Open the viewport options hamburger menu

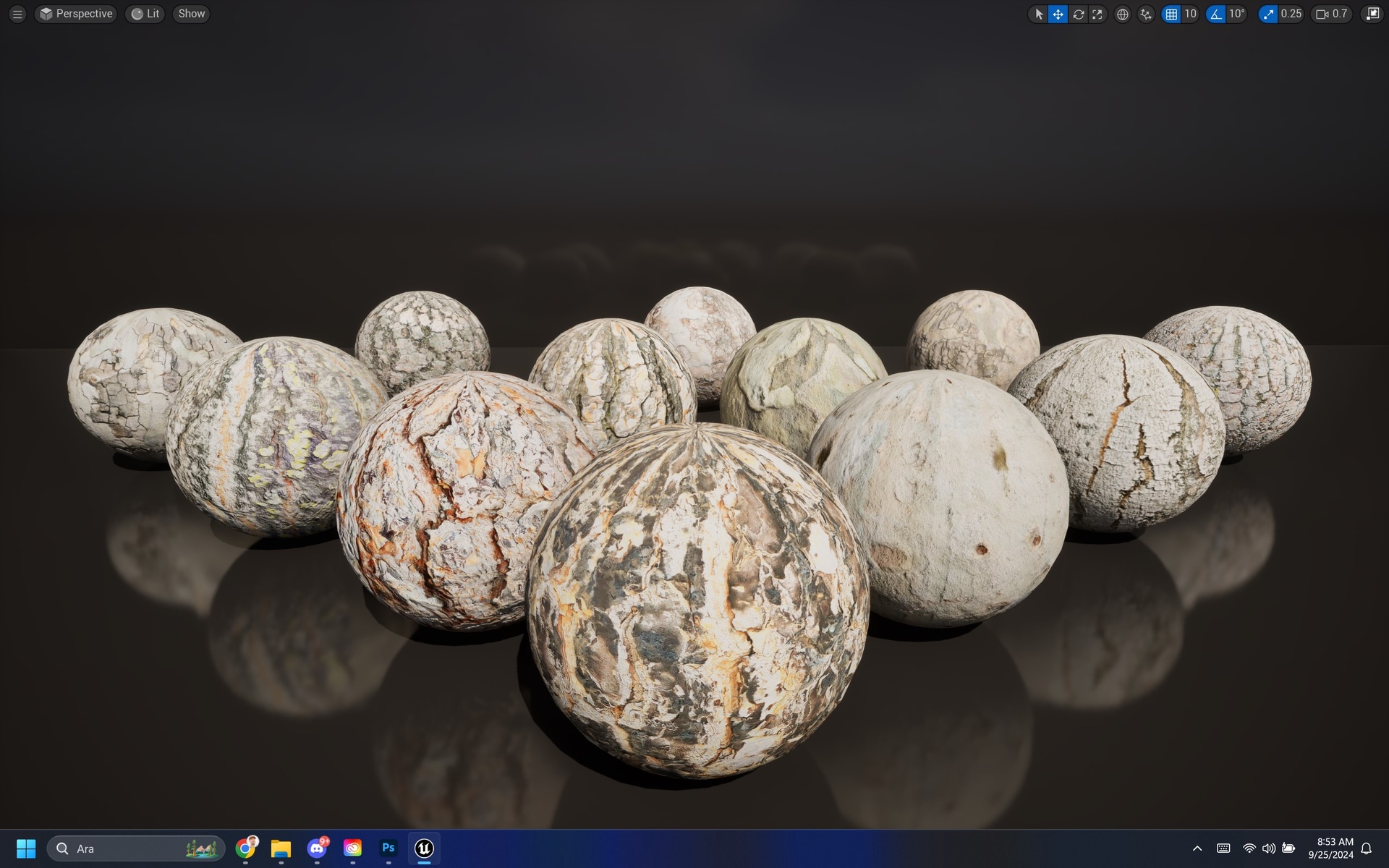[17, 14]
